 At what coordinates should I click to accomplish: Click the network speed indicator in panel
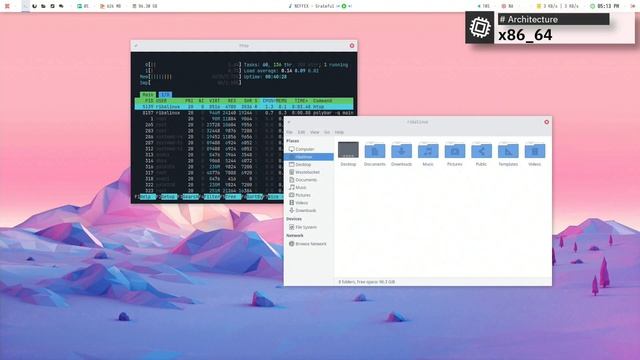(x=557, y=6)
